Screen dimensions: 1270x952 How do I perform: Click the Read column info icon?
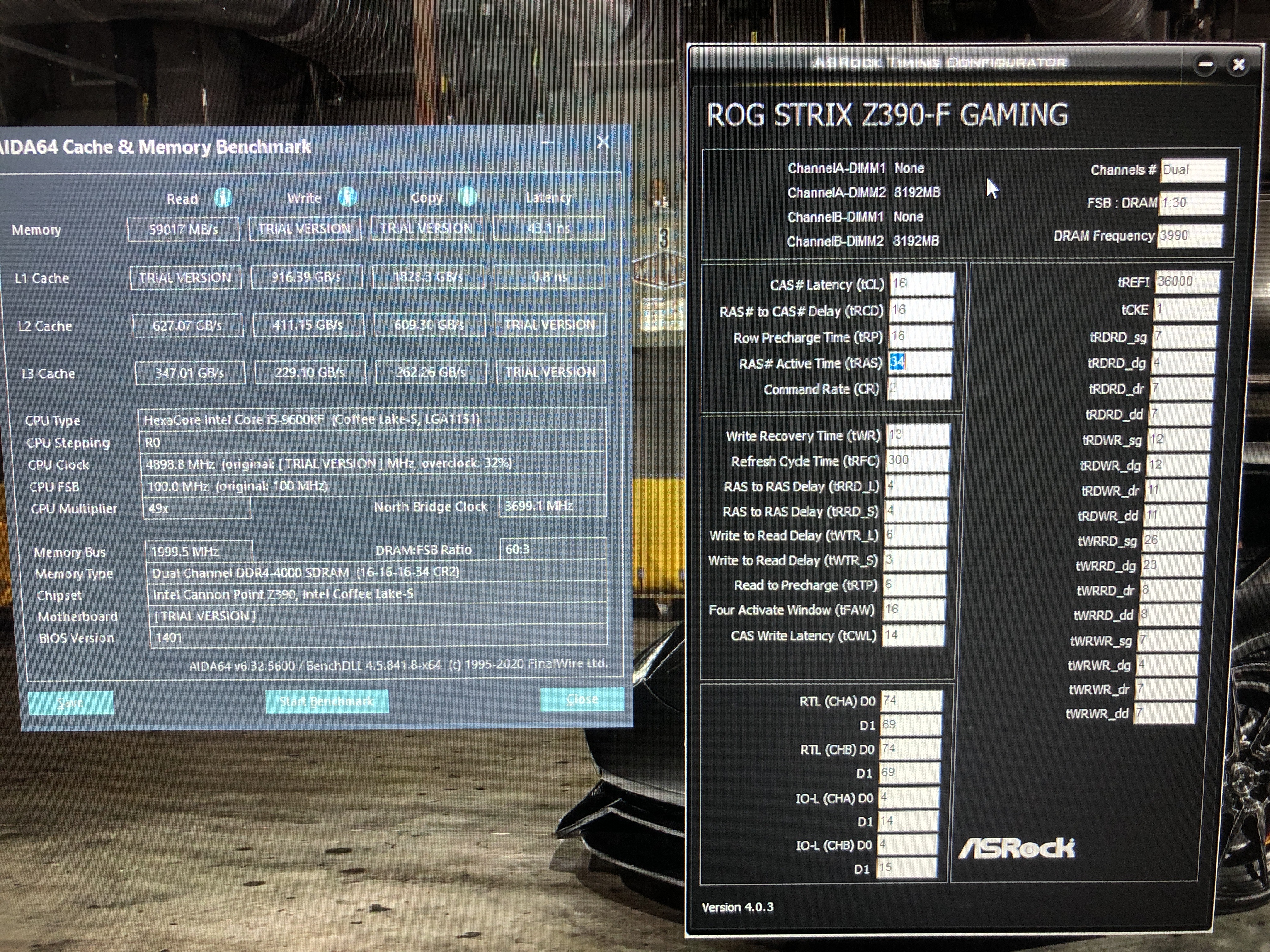[x=223, y=198]
